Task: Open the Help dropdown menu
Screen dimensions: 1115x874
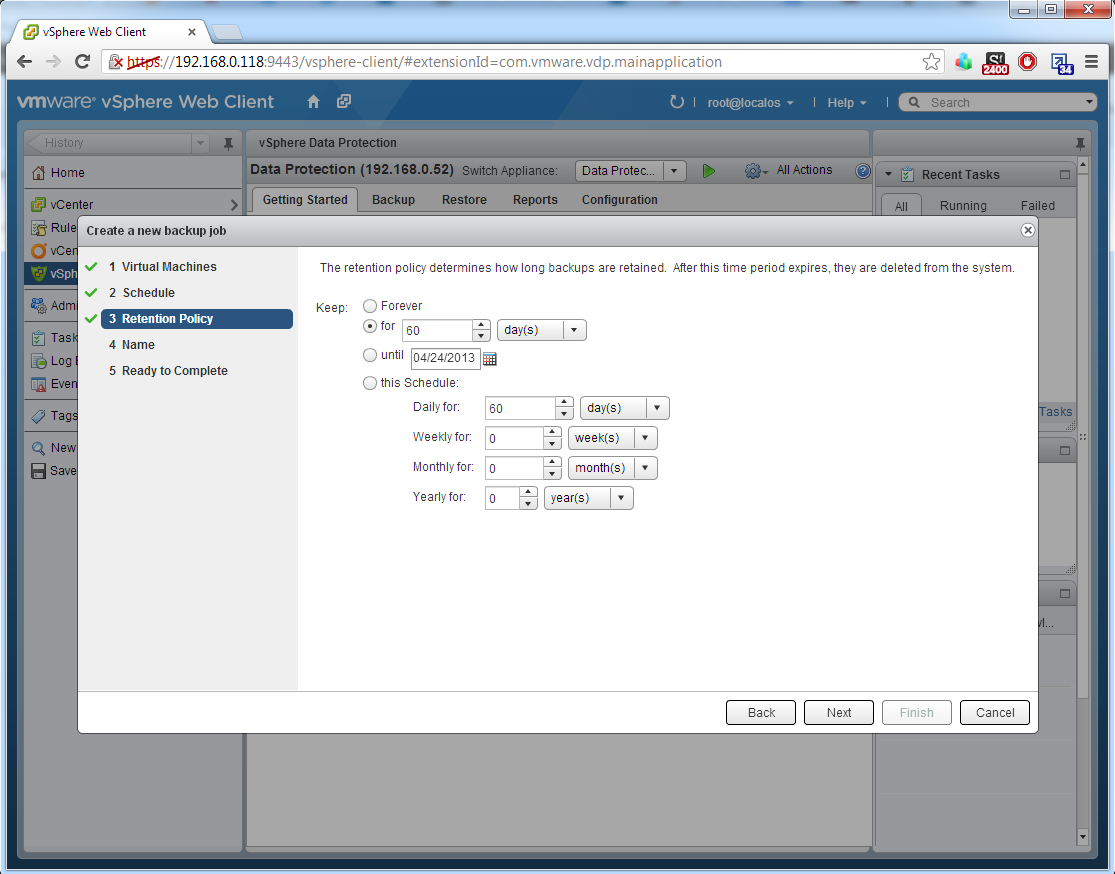Action: click(x=847, y=102)
